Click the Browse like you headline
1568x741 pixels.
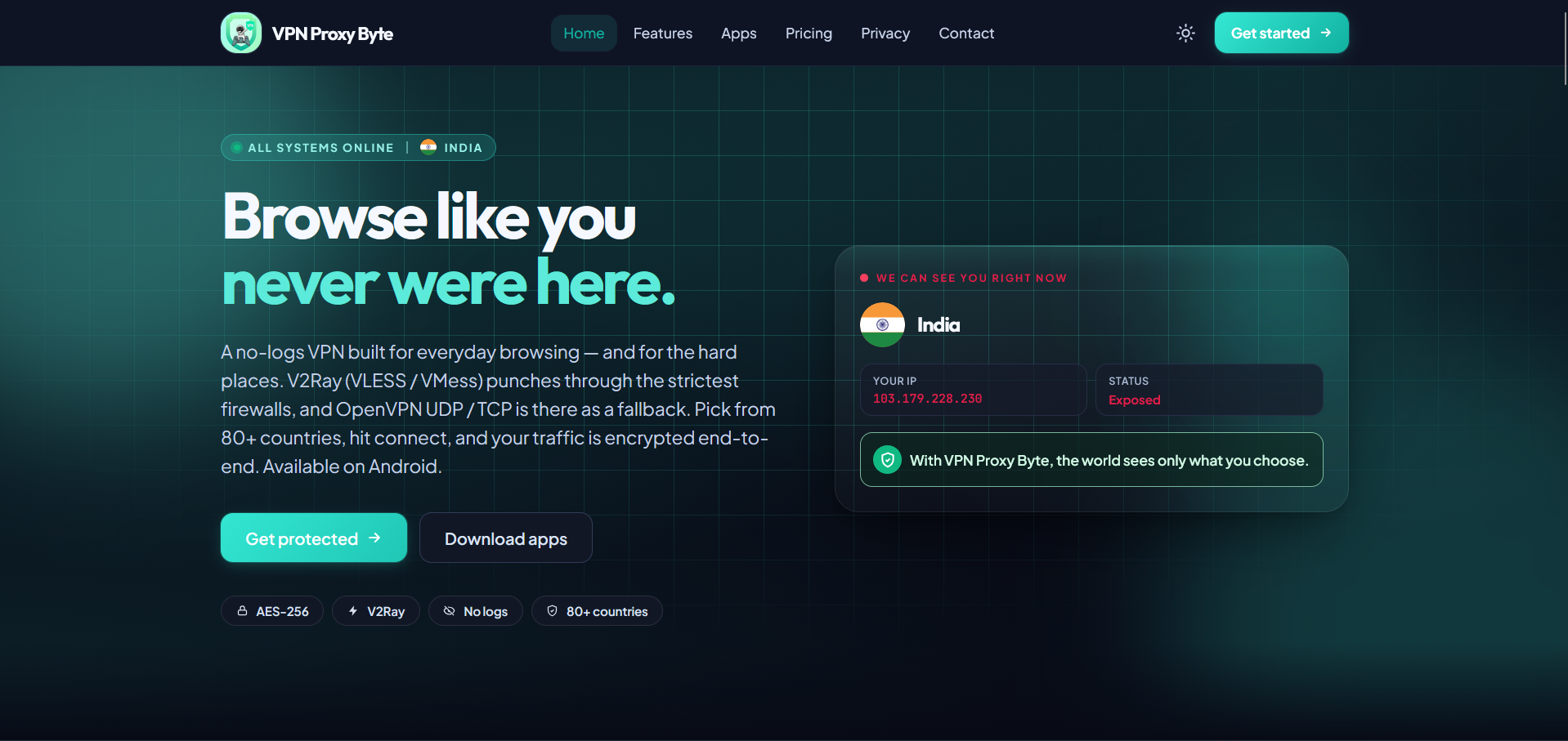click(429, 217)
